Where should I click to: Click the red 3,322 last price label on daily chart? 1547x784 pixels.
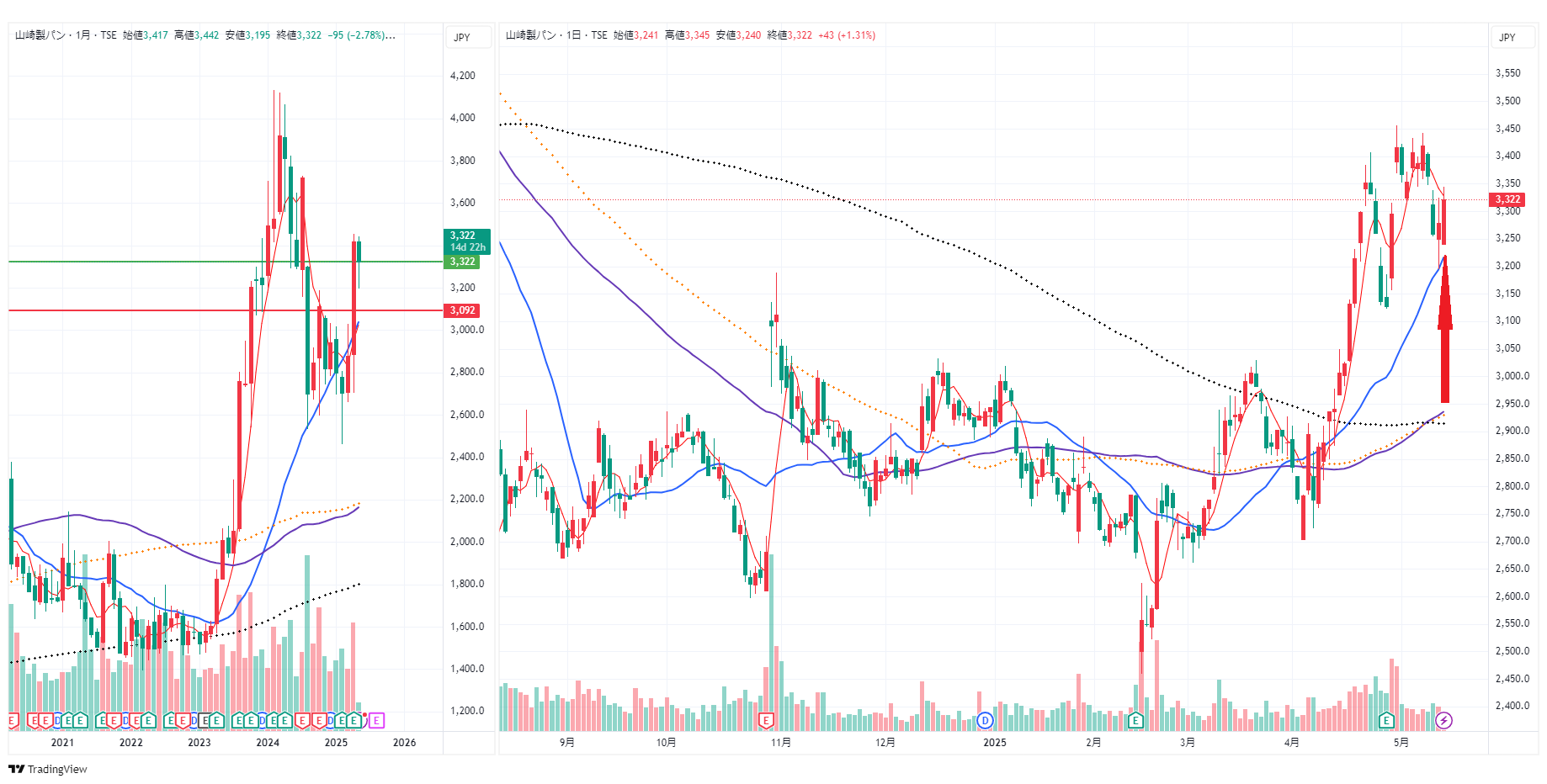click(x=1507, y=199)
